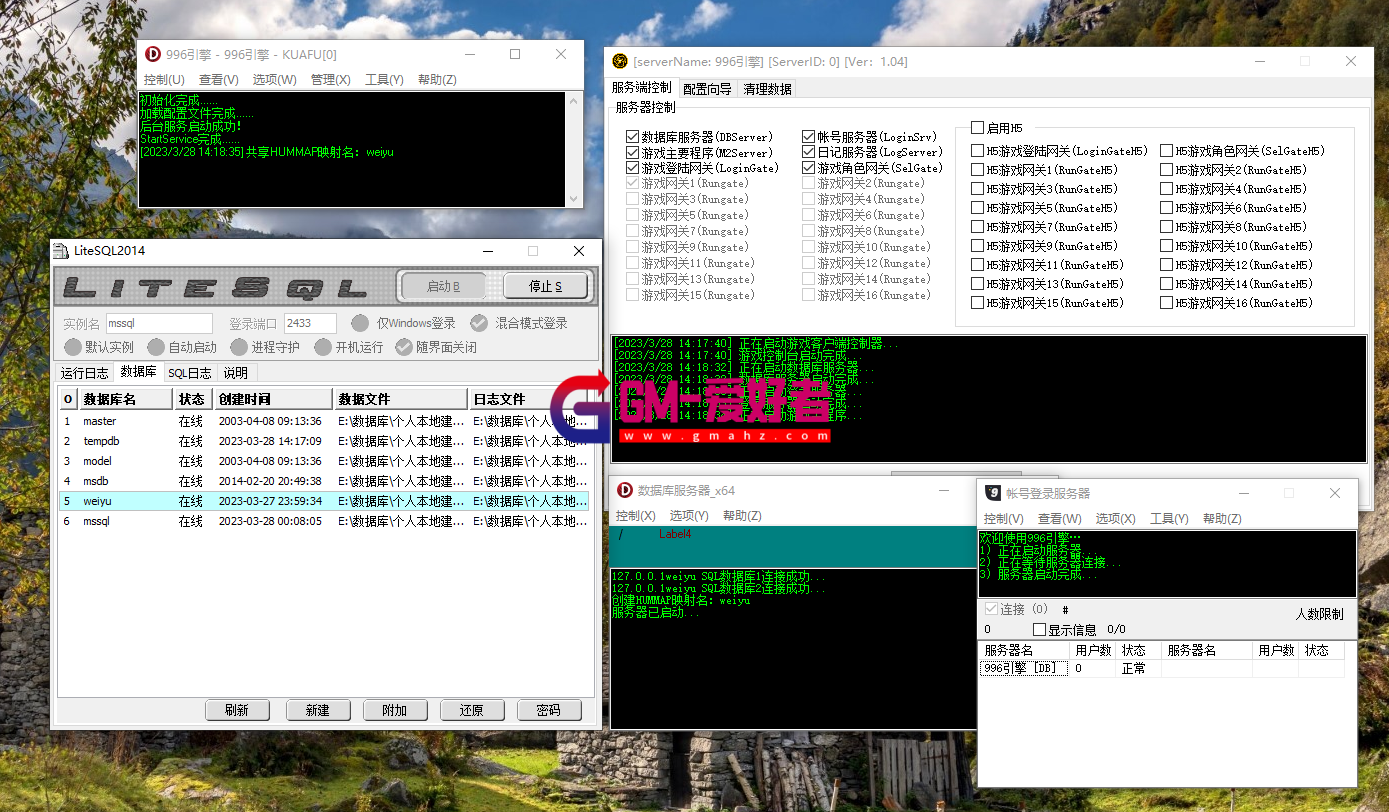Open 工具(Y) menu in 帐号登录服务器 window
Viewport: 1389px width, 812px height.
pyautogui.click(x=1169, y=519)
